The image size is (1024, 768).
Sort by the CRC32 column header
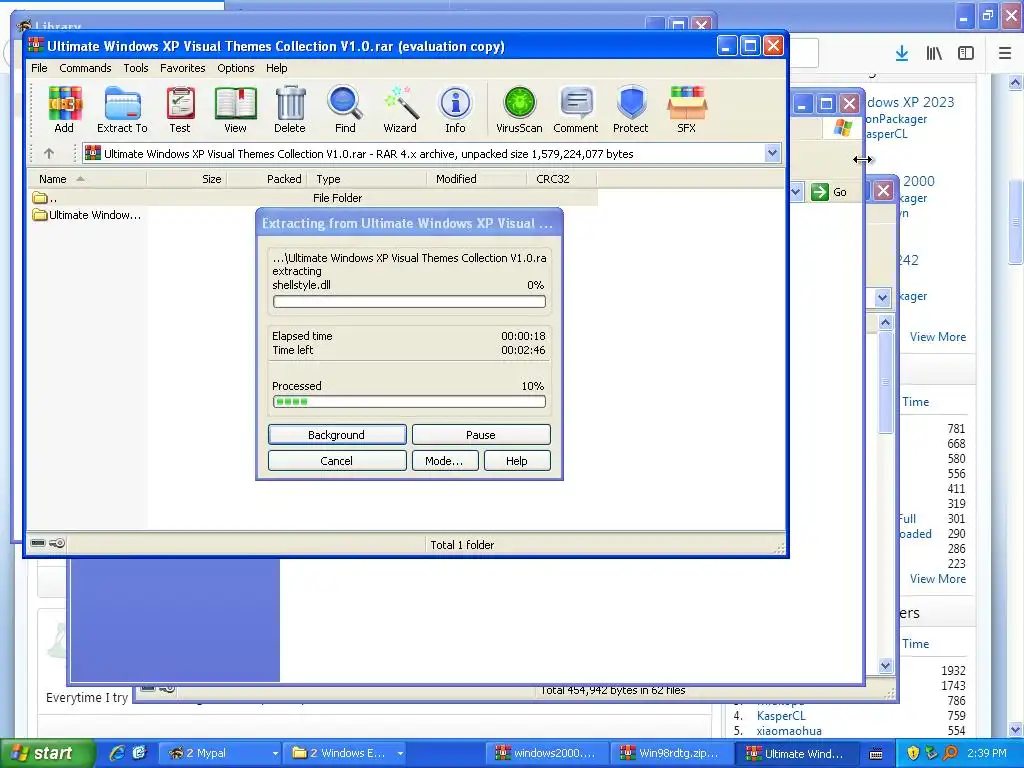pos(562,179)
